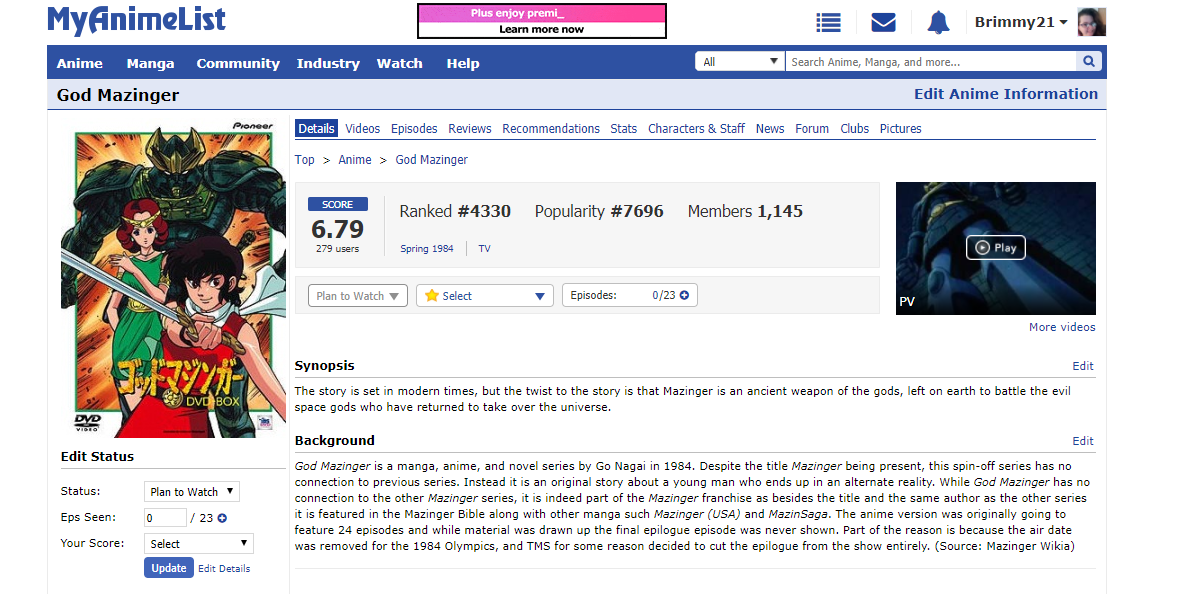Click God Mazinger breadcrumb link
The width and height of the screenshot is (1193, 594).
[x=431, y=160]
